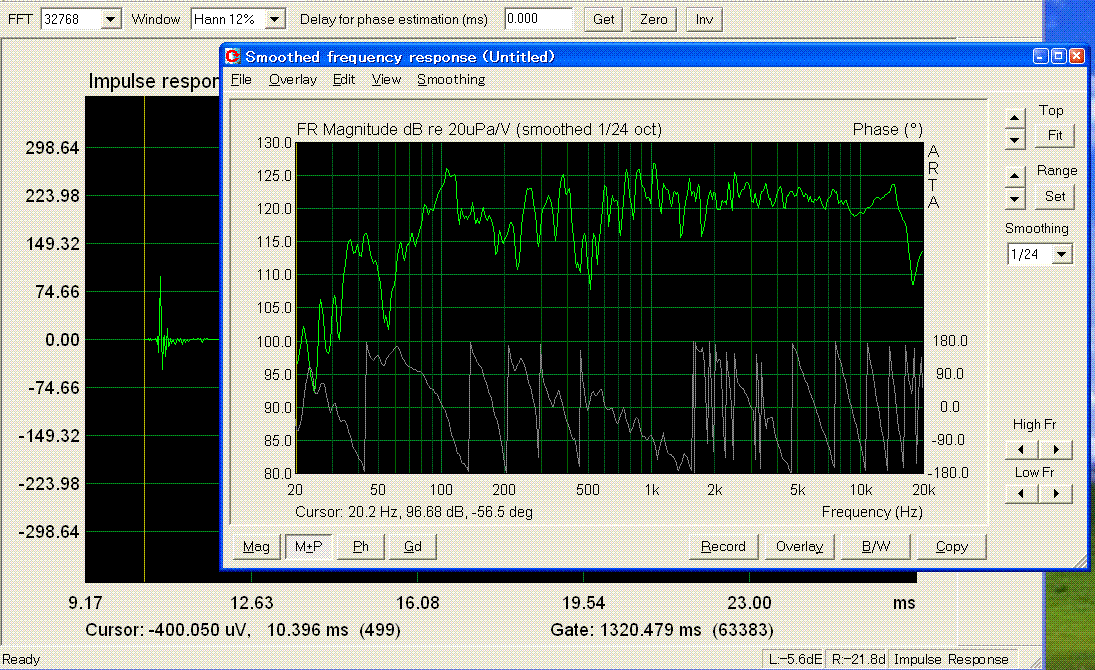This screenshot has width=1095, height=670.
Task: Switch to Ph phase view
Action: click(x=360, y=546)
